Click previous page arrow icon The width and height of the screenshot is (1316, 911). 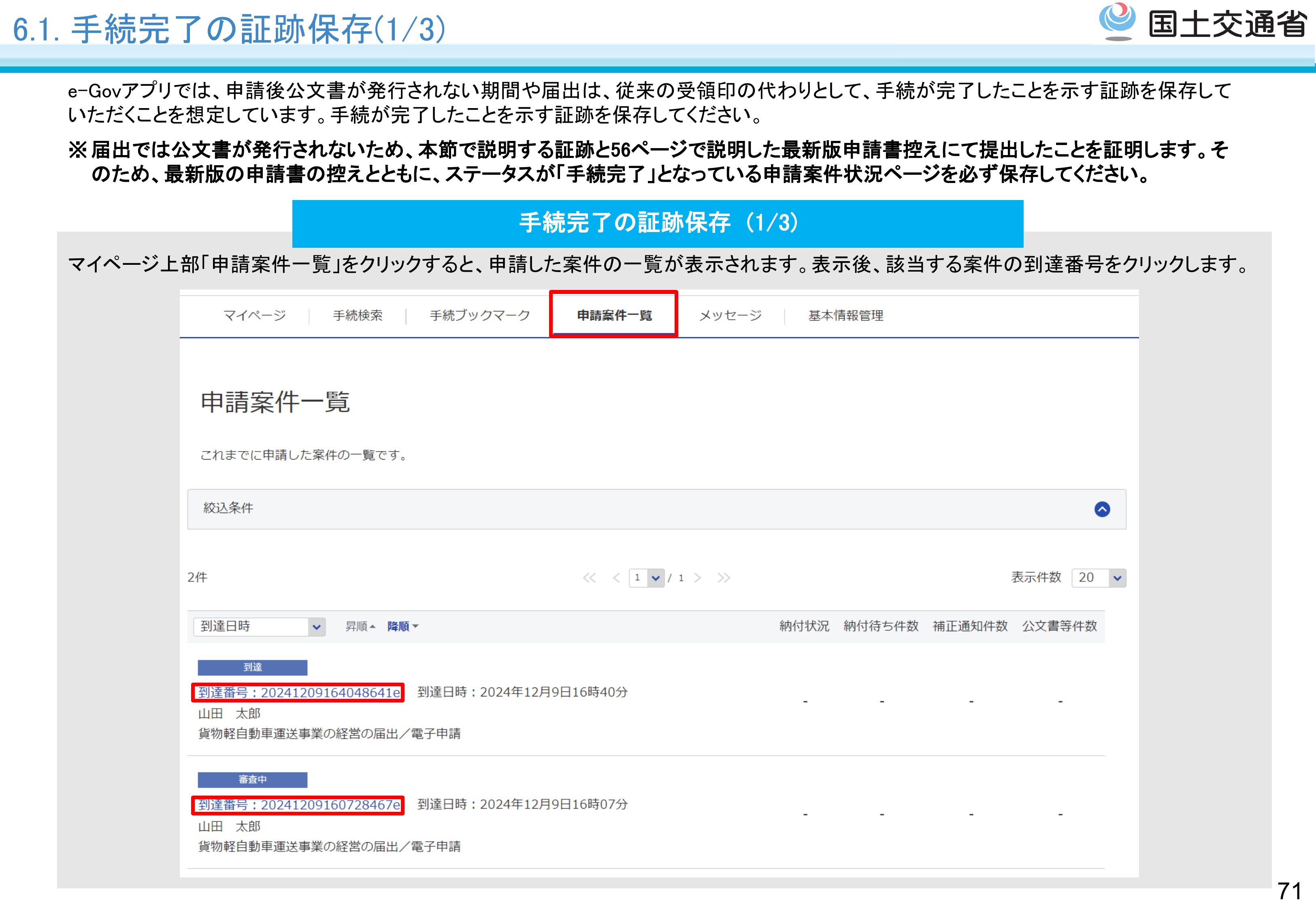pyautogui.click(x=616, y=578)
